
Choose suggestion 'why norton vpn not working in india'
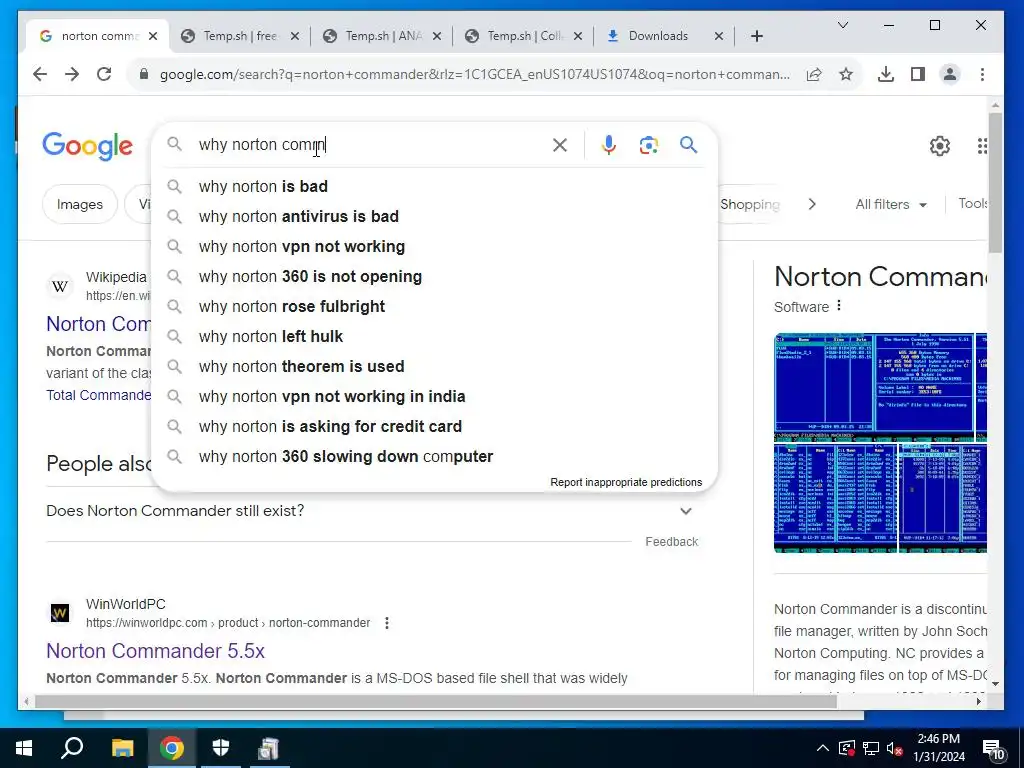tap(434, 397)
